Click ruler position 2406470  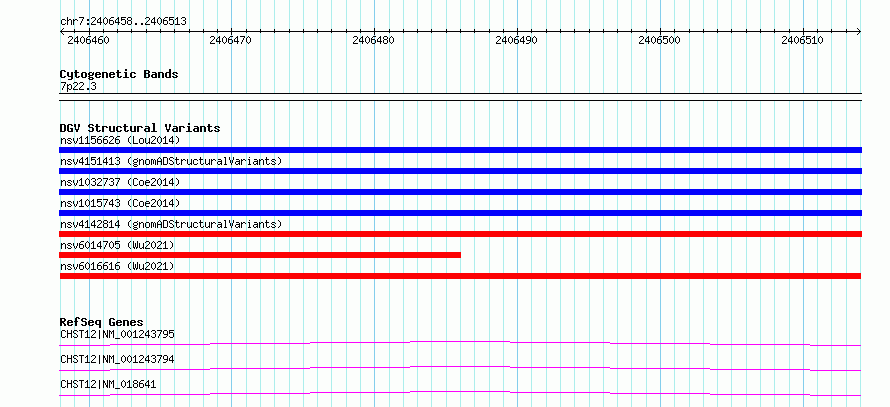[231, 40]
